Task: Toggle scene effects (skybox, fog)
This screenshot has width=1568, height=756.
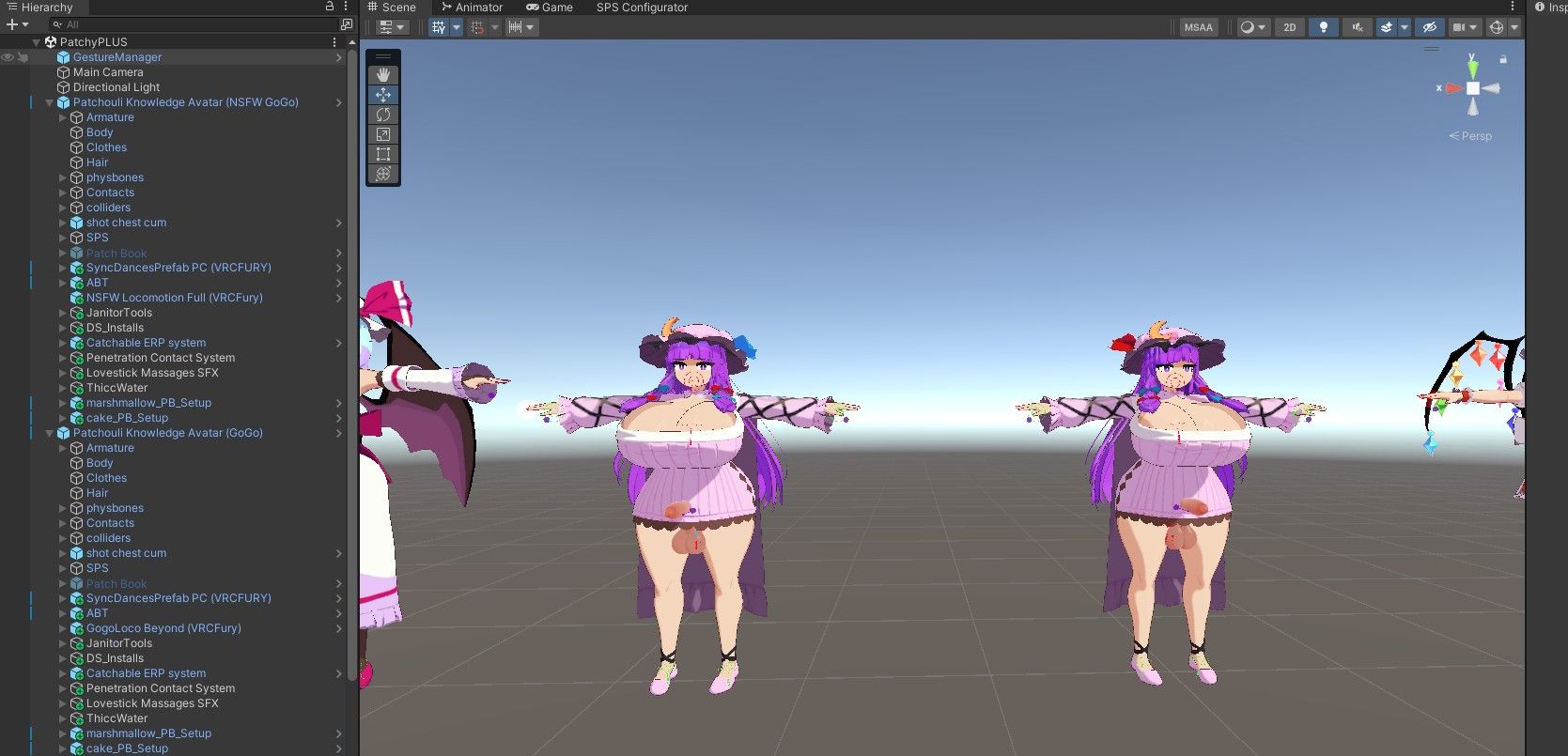Action: click(x=1386, y=27)
